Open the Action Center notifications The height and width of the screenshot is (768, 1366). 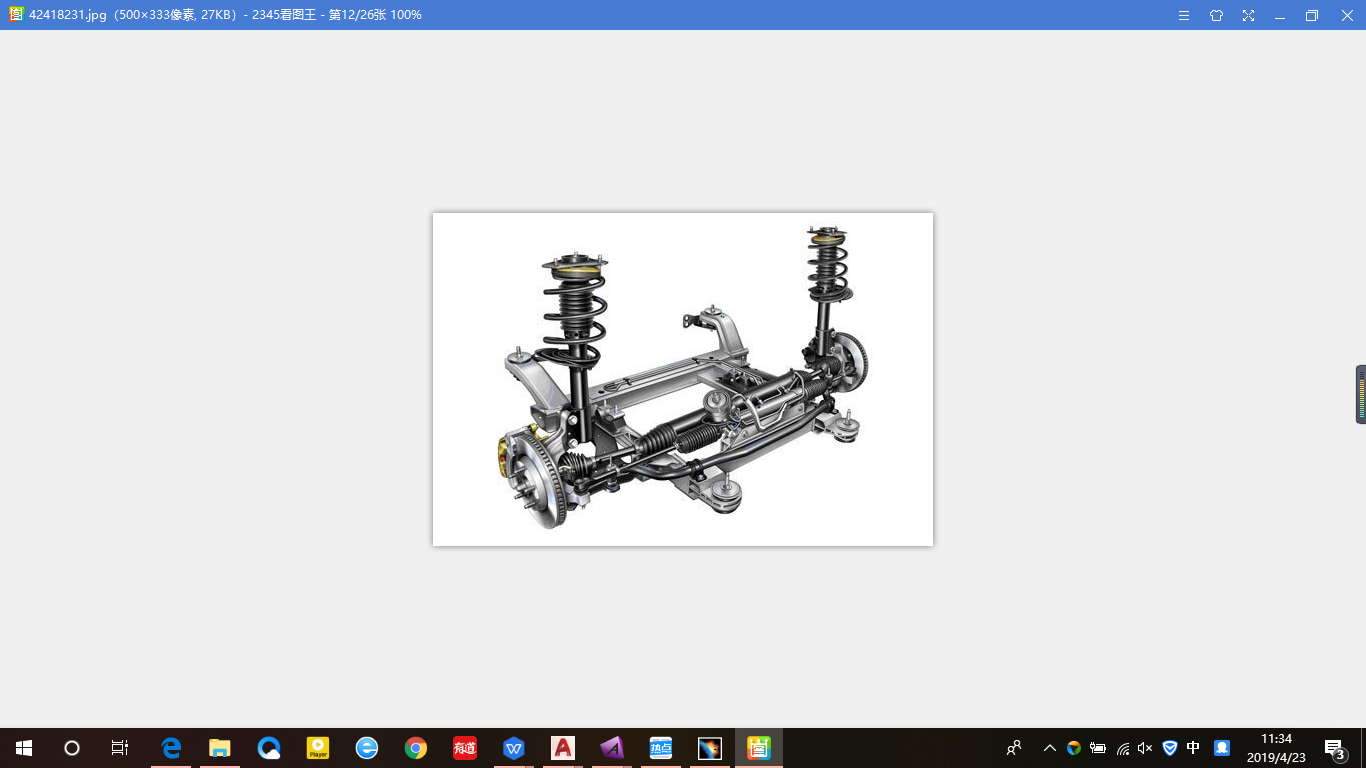tap(1334, 748)
